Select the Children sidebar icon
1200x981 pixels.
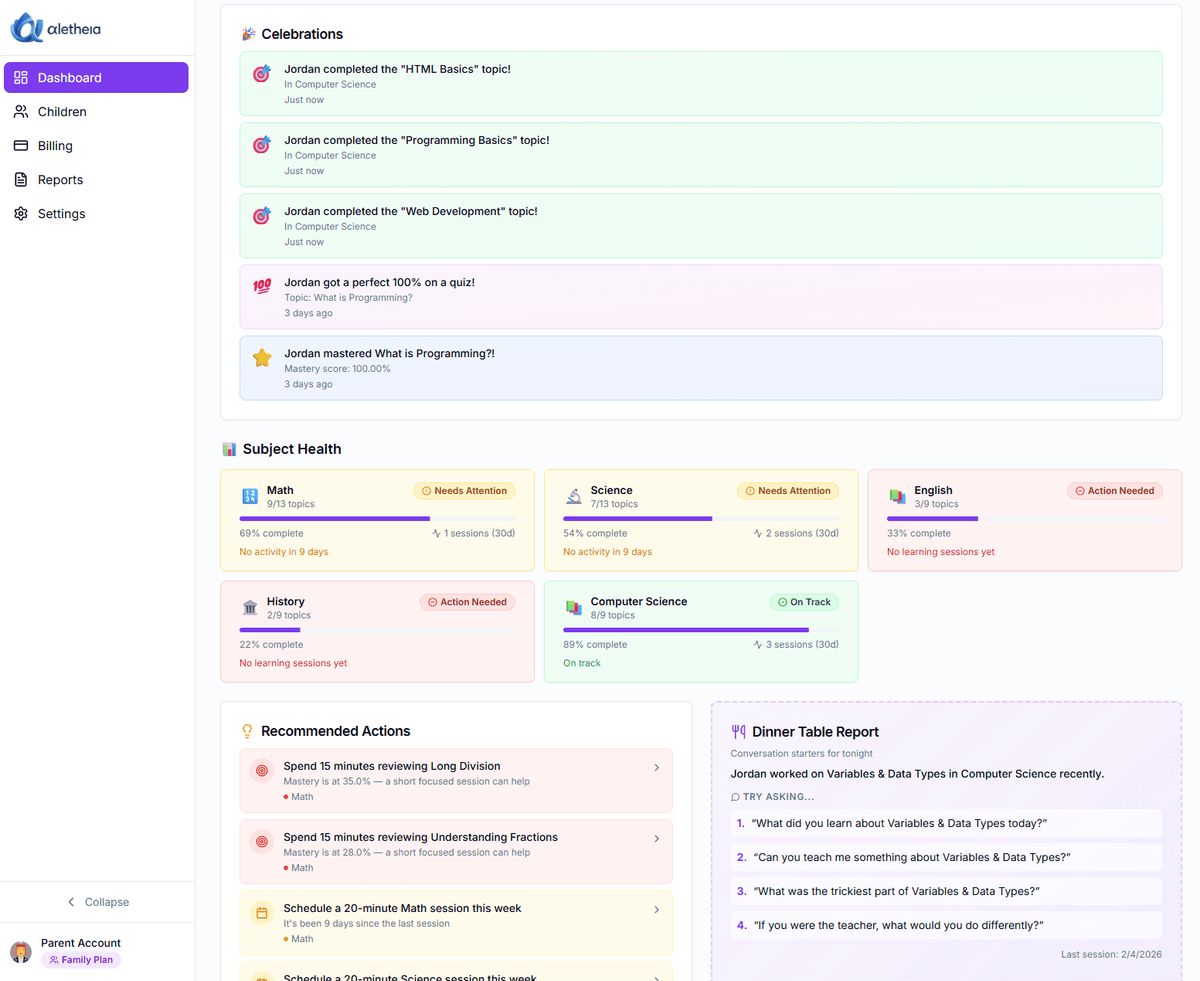pos(22,111)
